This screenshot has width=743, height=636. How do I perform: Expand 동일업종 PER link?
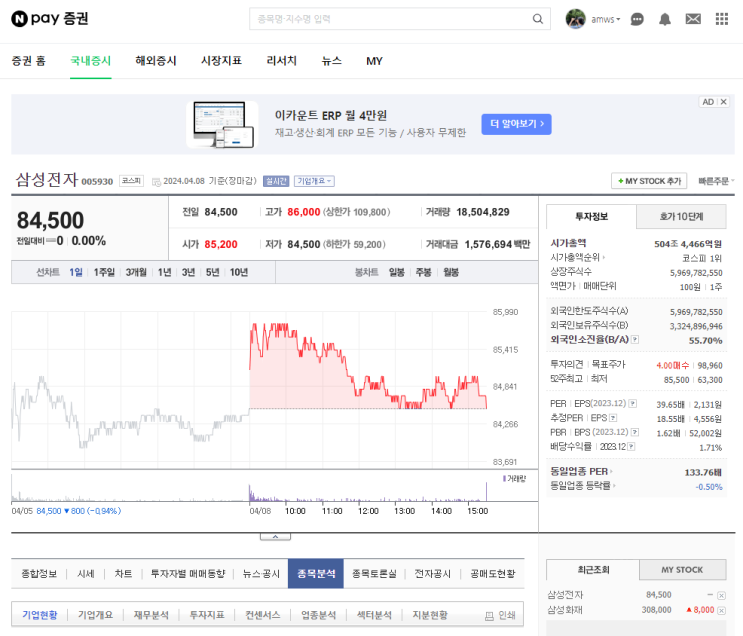pos(581,472)
